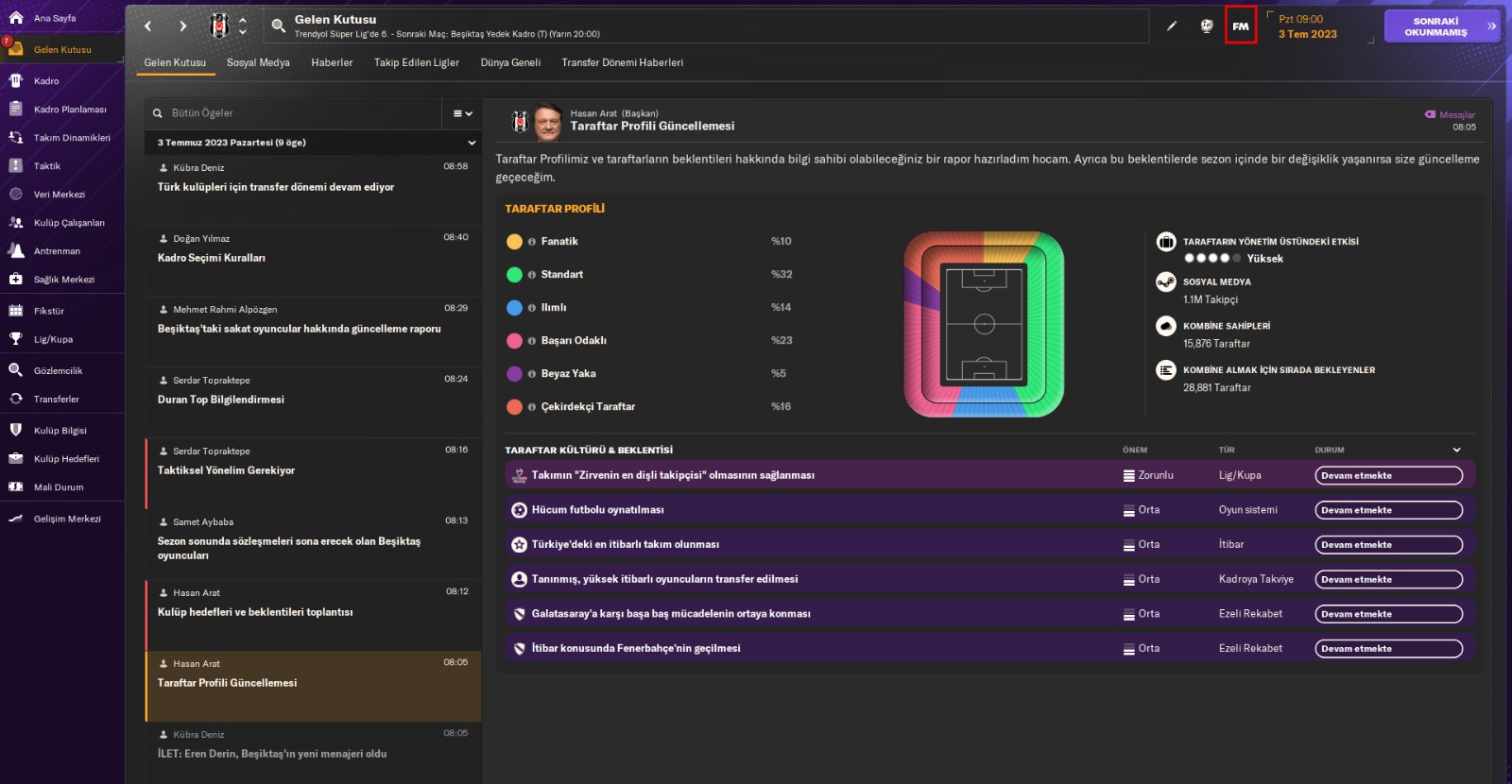Expand the club switcher up-down arrows

coord(243,26)
